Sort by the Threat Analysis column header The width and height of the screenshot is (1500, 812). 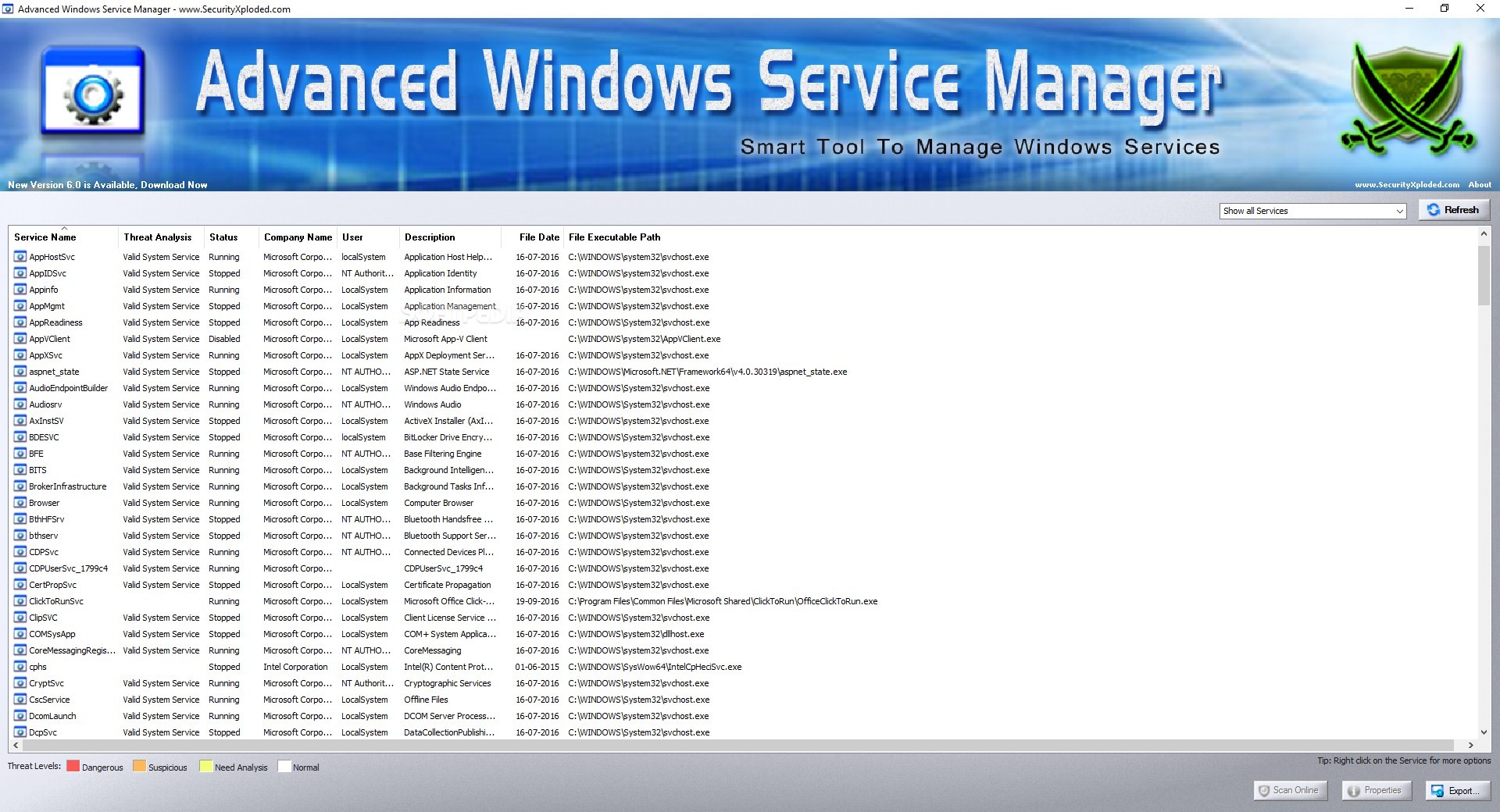160,237
